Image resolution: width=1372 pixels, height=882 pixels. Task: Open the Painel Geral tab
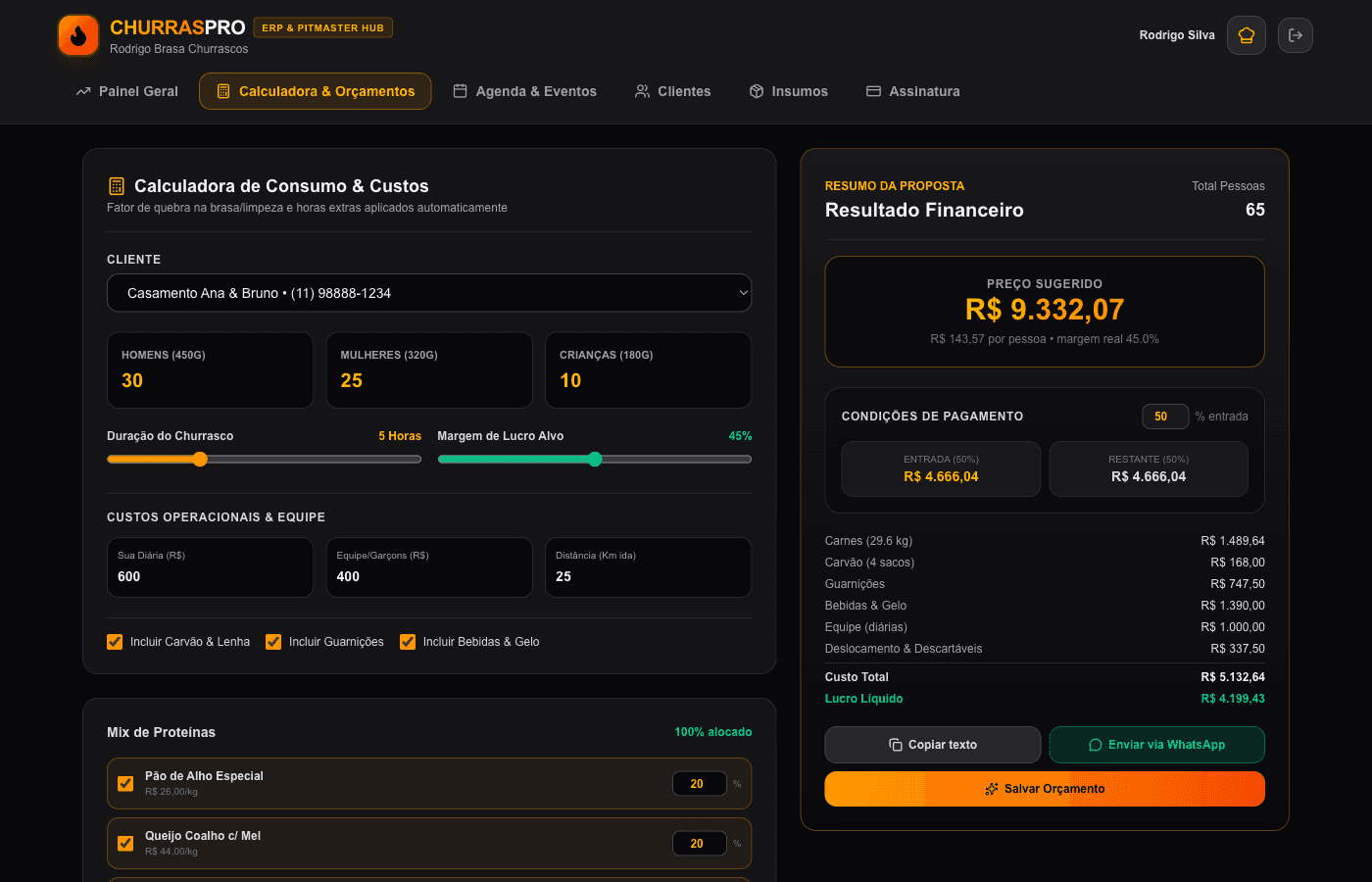[127, 91]
